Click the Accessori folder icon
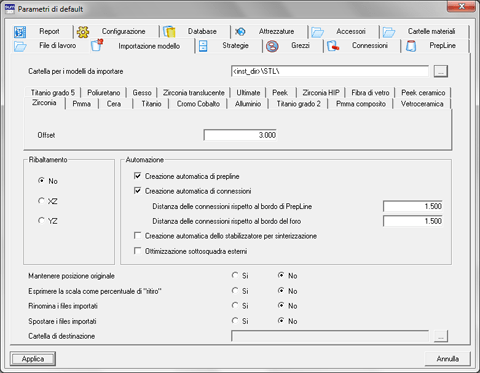 coord(317,32)
